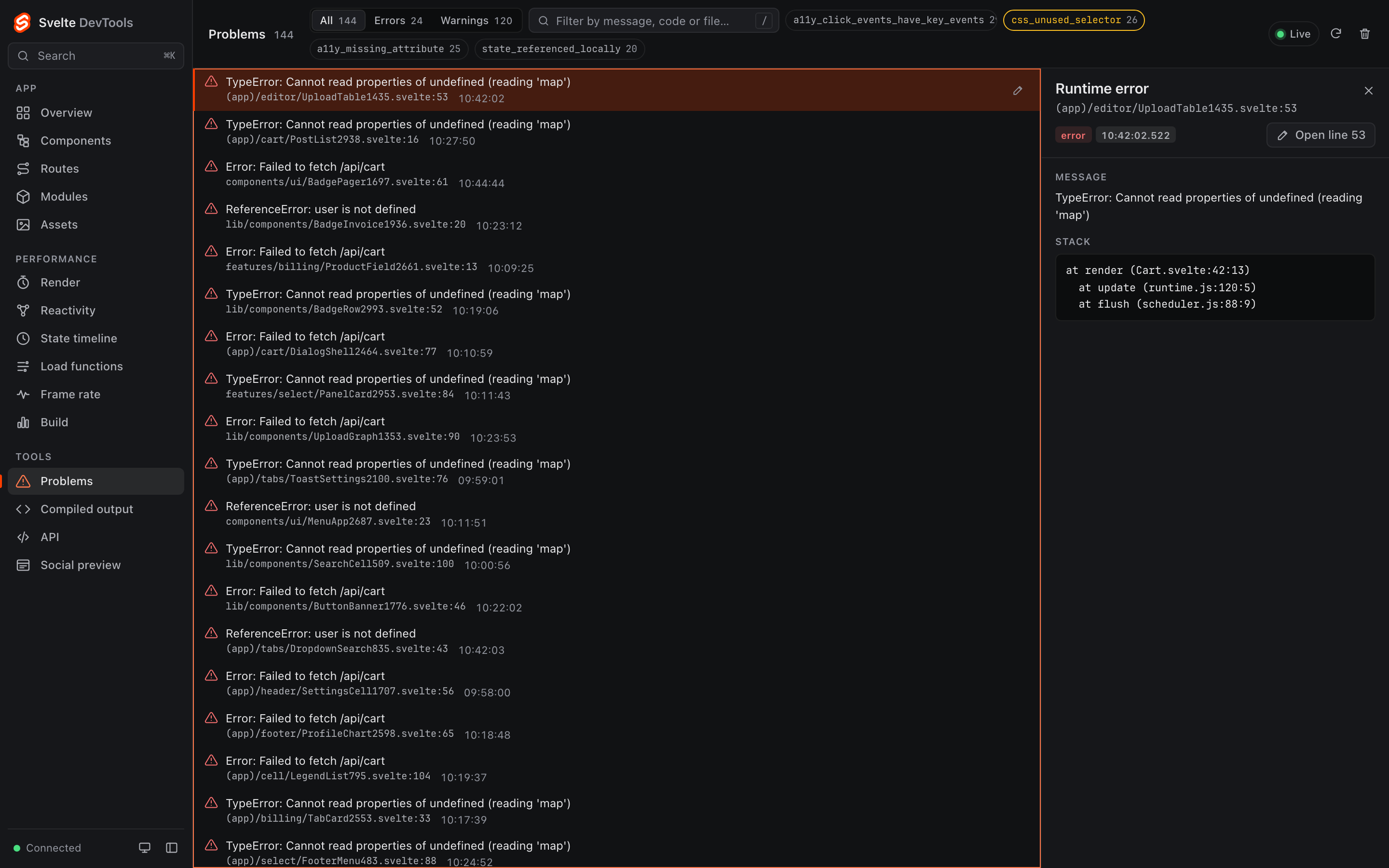
Task: Toggle a11y_click_events_have_key_events filter chip
Action: [x=891, y=20]
